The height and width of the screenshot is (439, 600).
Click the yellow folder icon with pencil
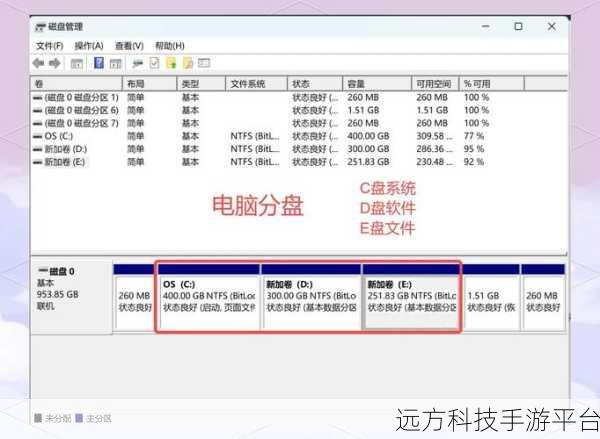point(188,63)
